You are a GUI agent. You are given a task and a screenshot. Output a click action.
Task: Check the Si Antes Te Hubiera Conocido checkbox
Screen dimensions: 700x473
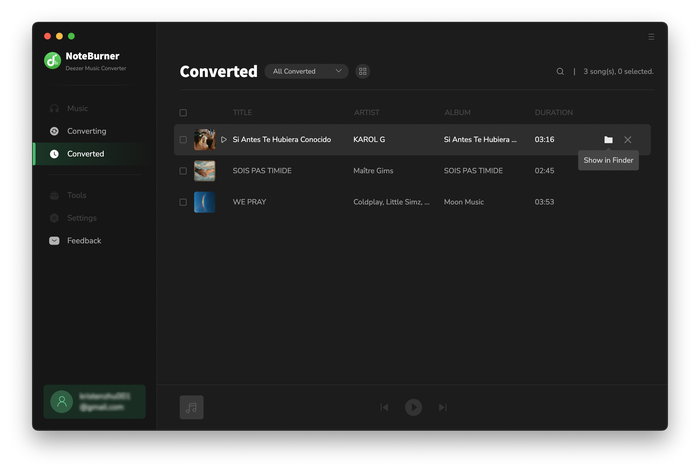point(183,140)
